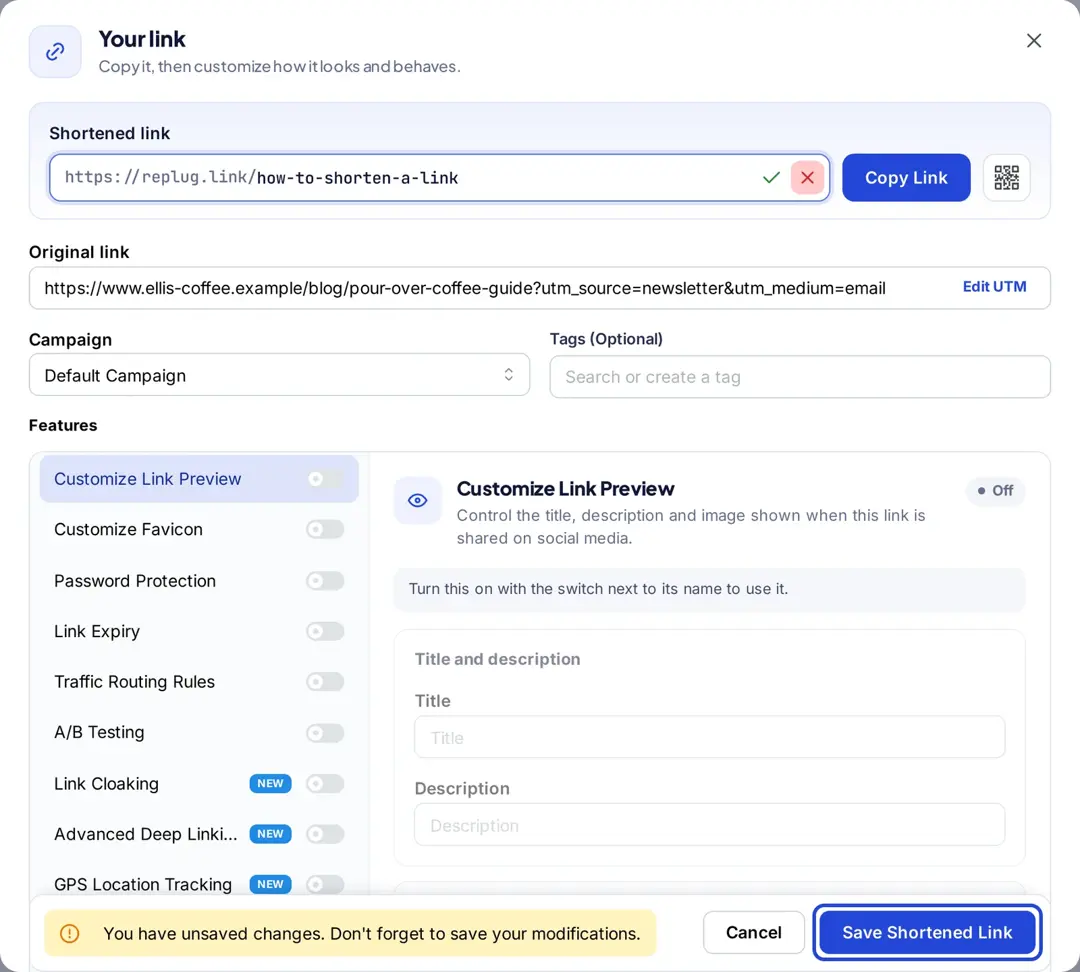Screen dimensions: 1080x972
Task: Click the NEW badge beside Advanced Deep Linking
Action: [270, 834]
